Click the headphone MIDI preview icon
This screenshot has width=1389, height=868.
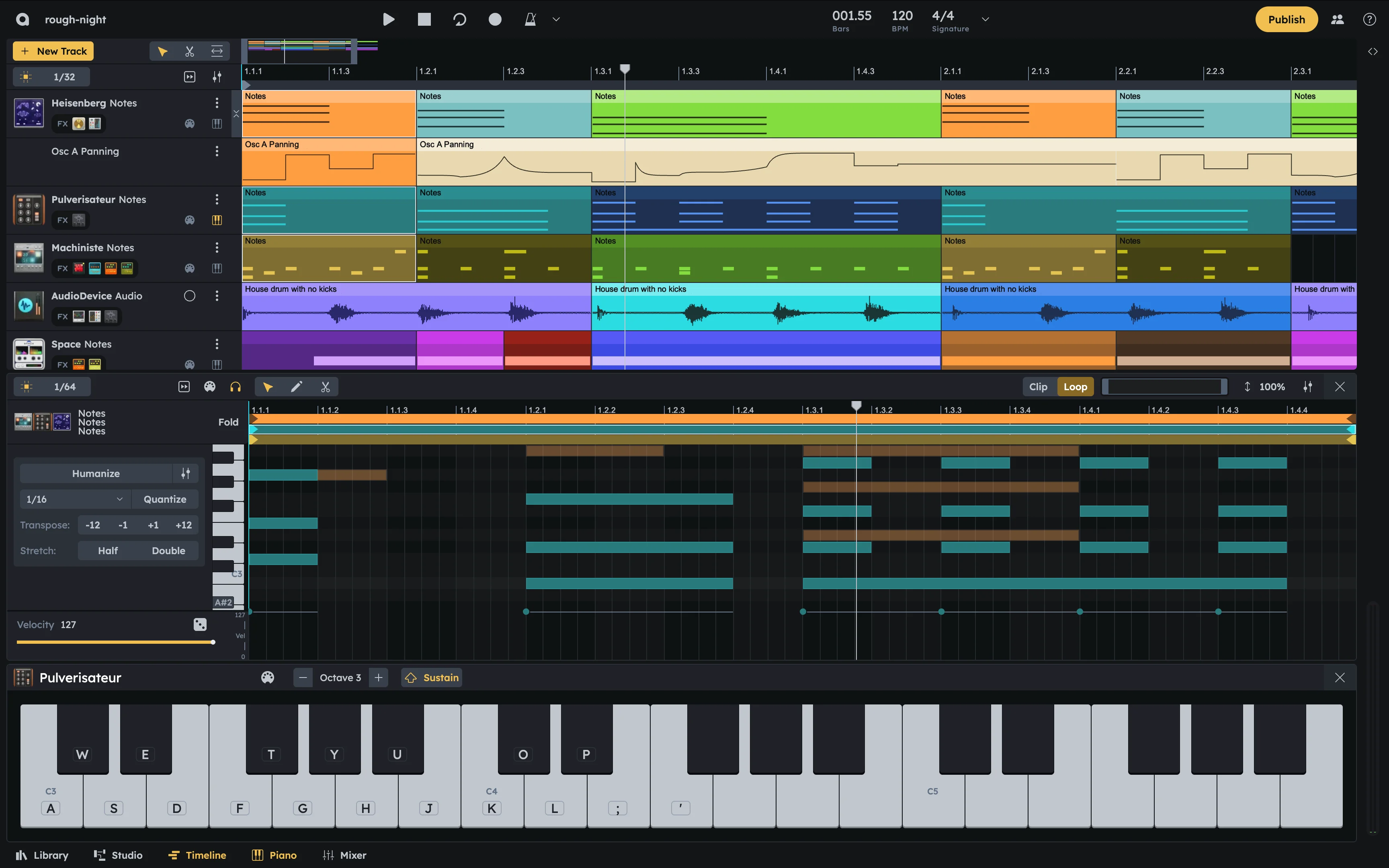(x=236, y=386)
